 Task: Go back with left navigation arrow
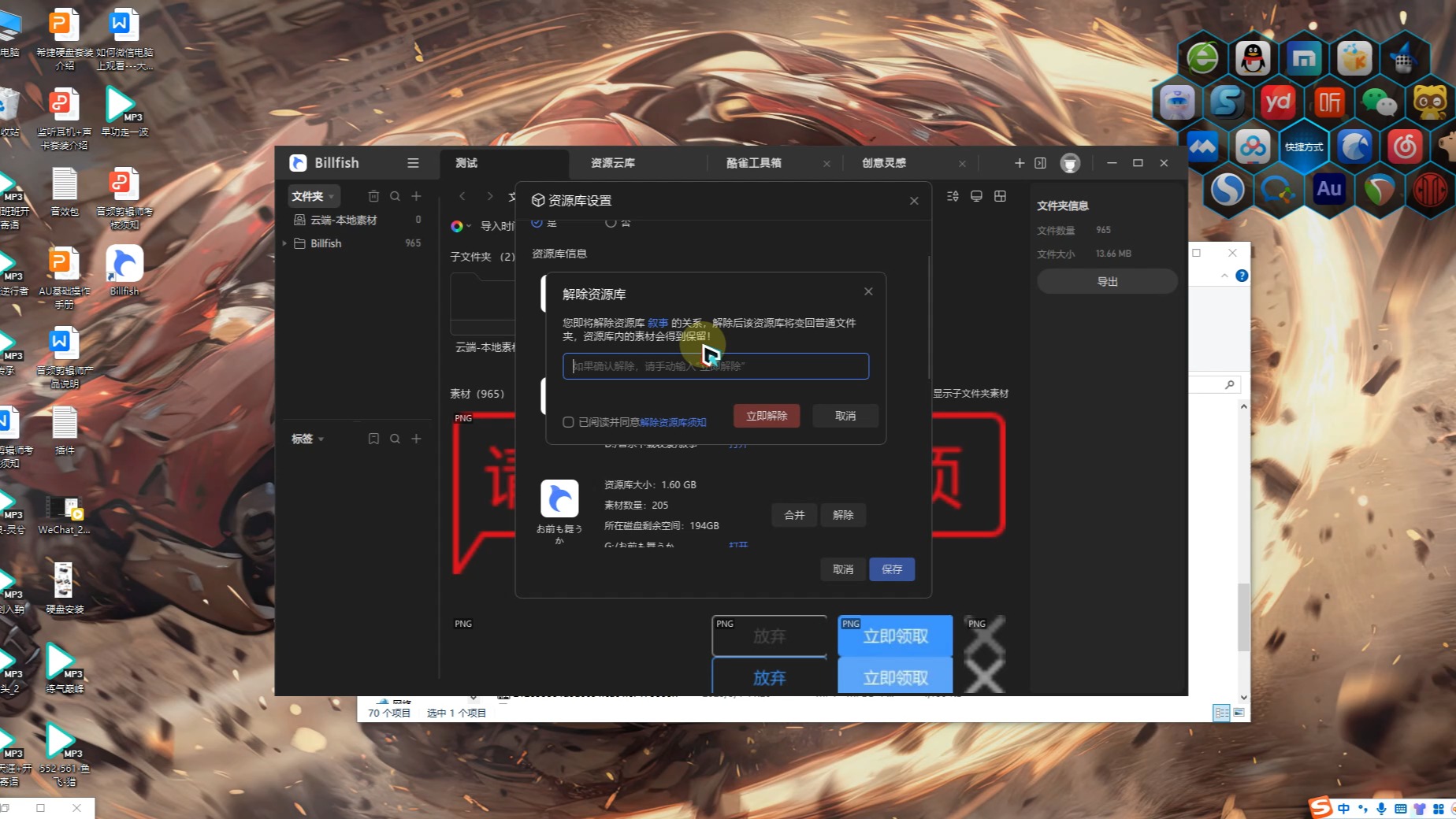coord(462,196)
